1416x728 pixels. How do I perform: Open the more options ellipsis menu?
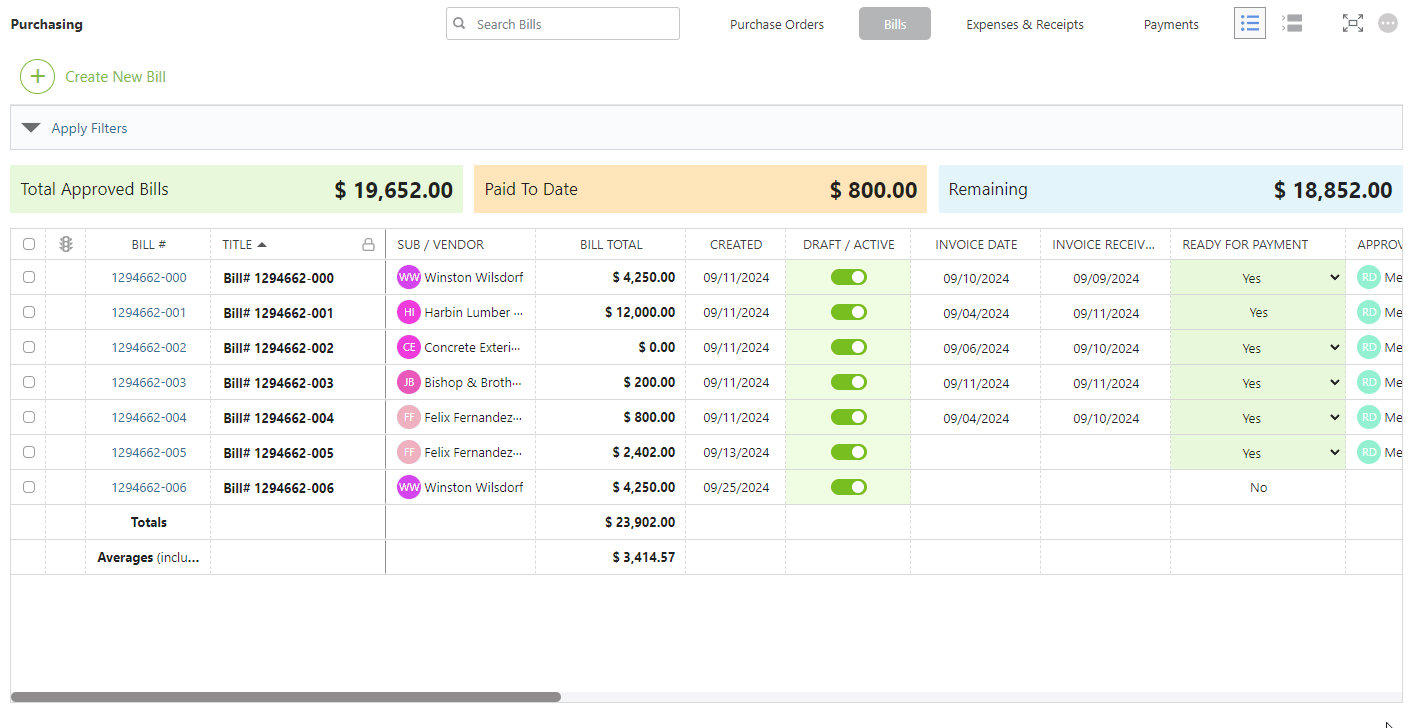pyautogui.click(x=1388, y=23)
